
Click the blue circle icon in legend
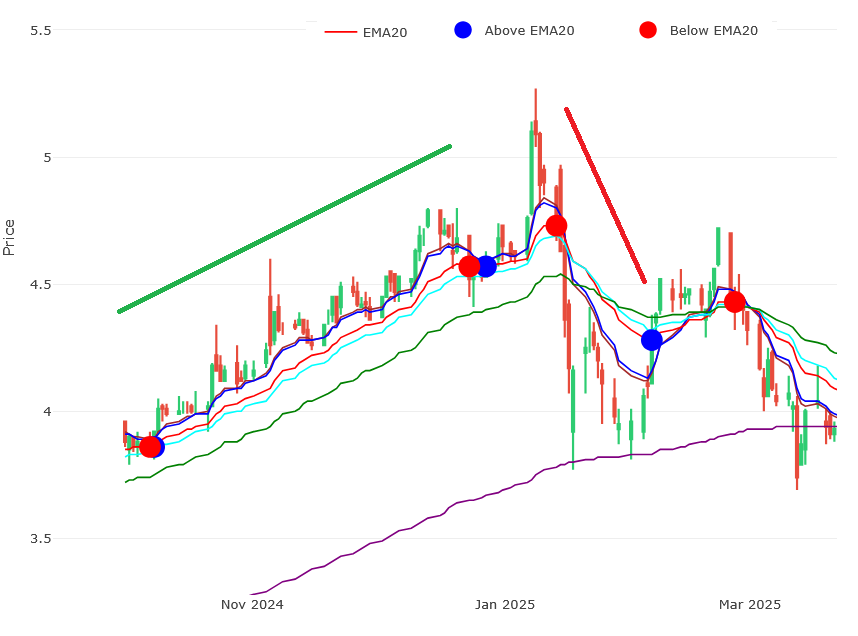tap(463, 30)
